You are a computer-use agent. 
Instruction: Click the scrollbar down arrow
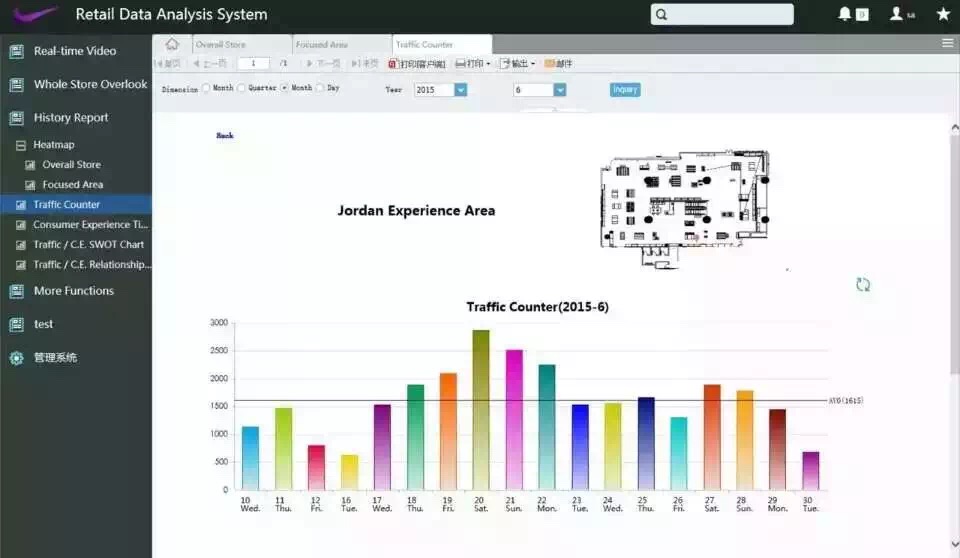[x=954, y=544]
